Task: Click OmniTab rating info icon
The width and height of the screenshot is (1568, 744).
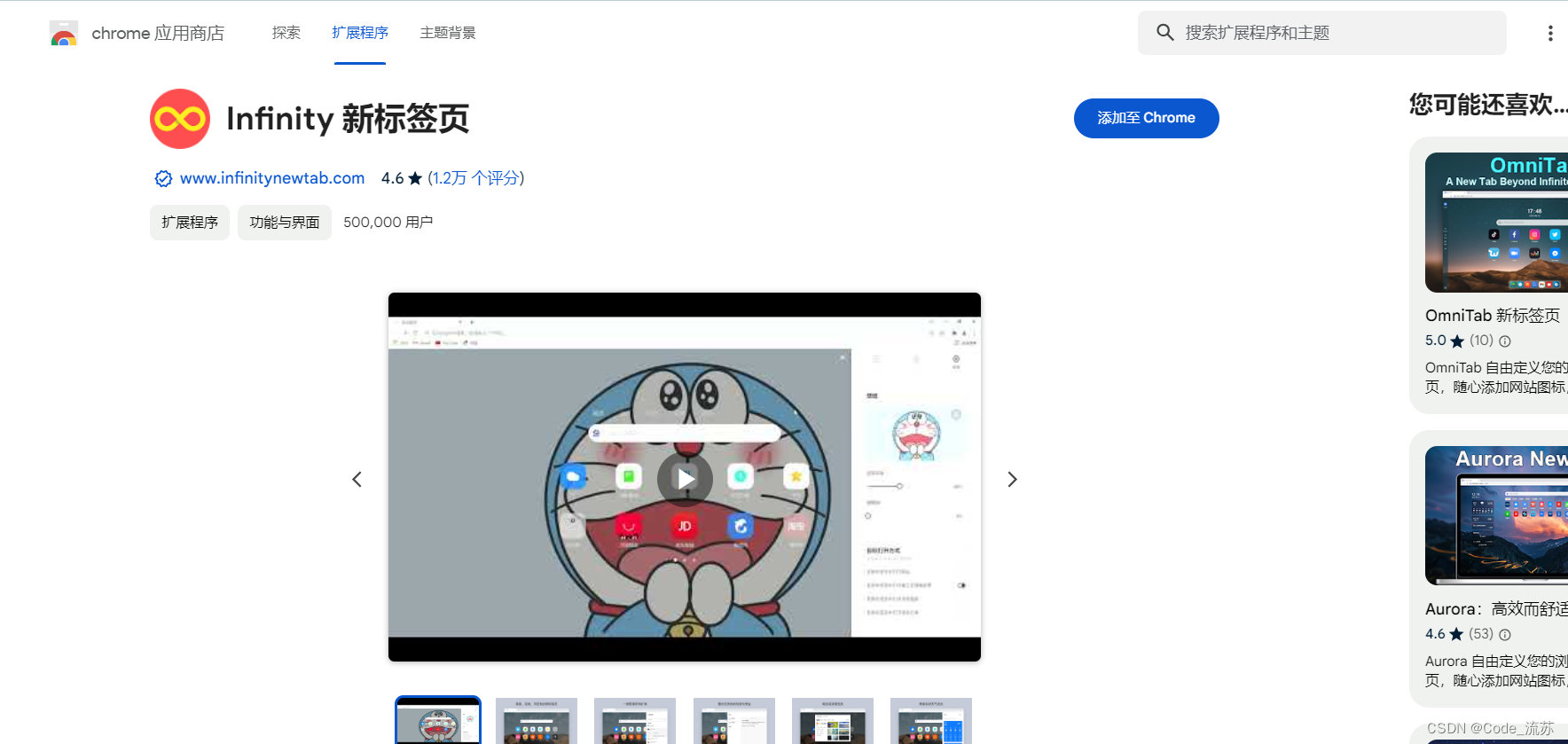Action: click(x=1504, y=341)
